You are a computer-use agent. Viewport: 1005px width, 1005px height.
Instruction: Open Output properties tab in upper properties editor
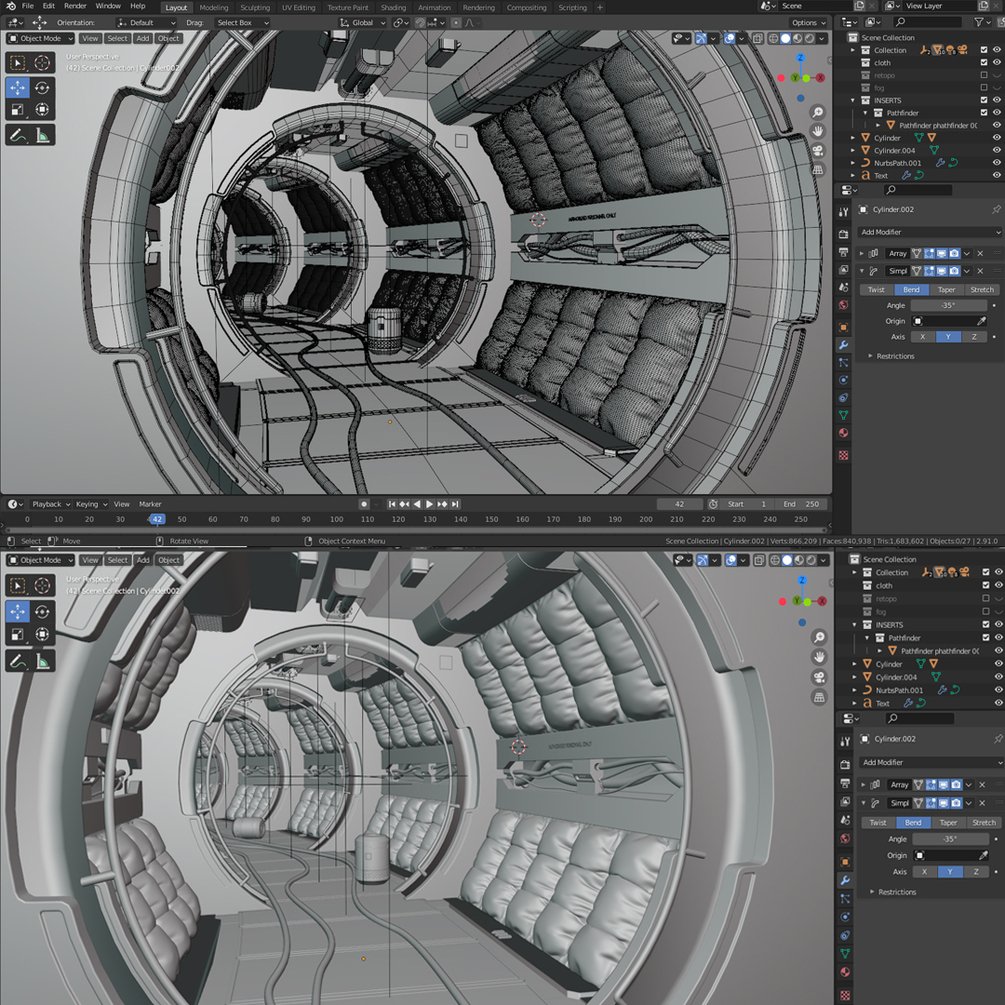point(843,252)
